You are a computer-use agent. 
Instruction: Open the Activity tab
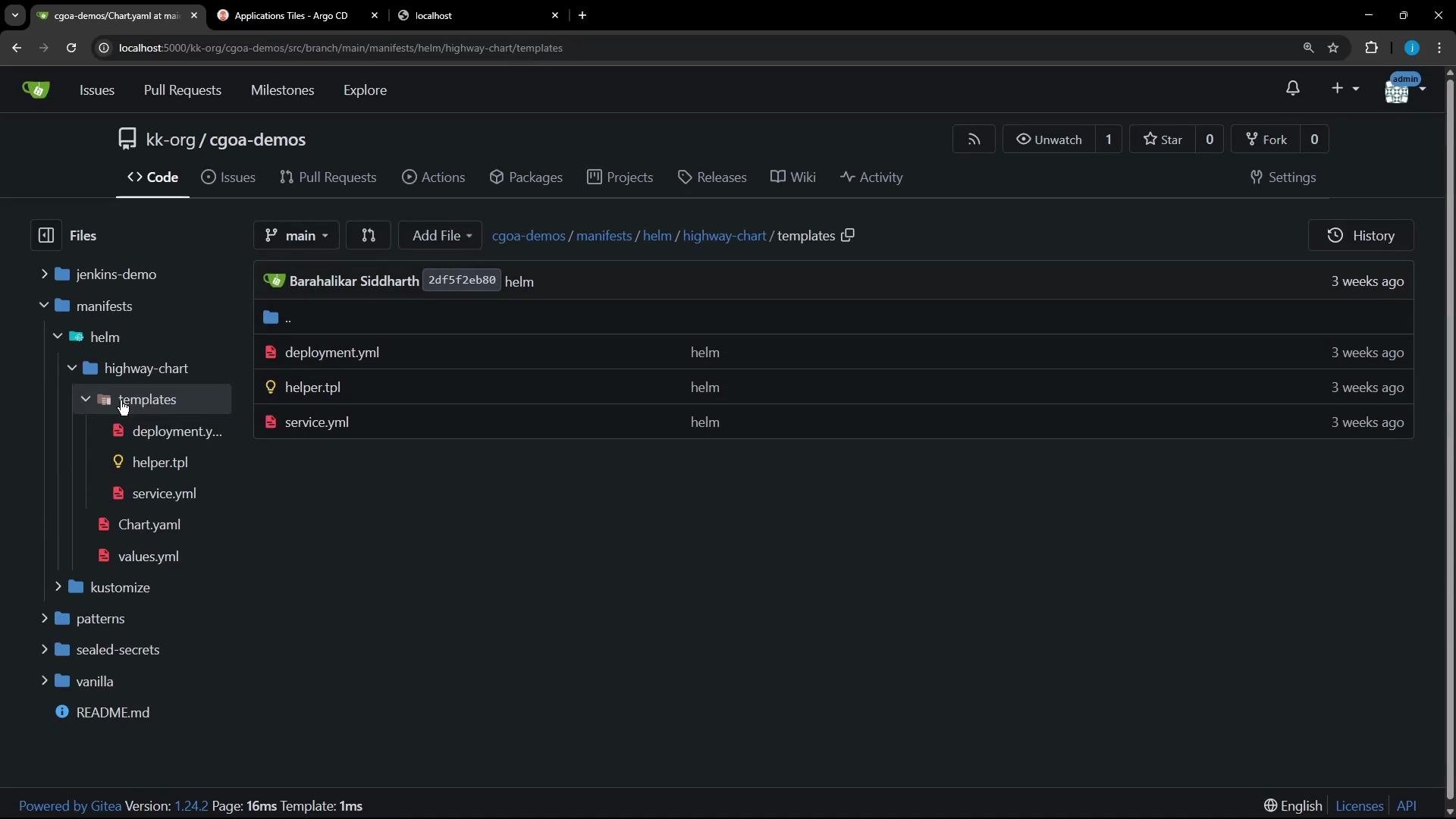tap(872, 177)
